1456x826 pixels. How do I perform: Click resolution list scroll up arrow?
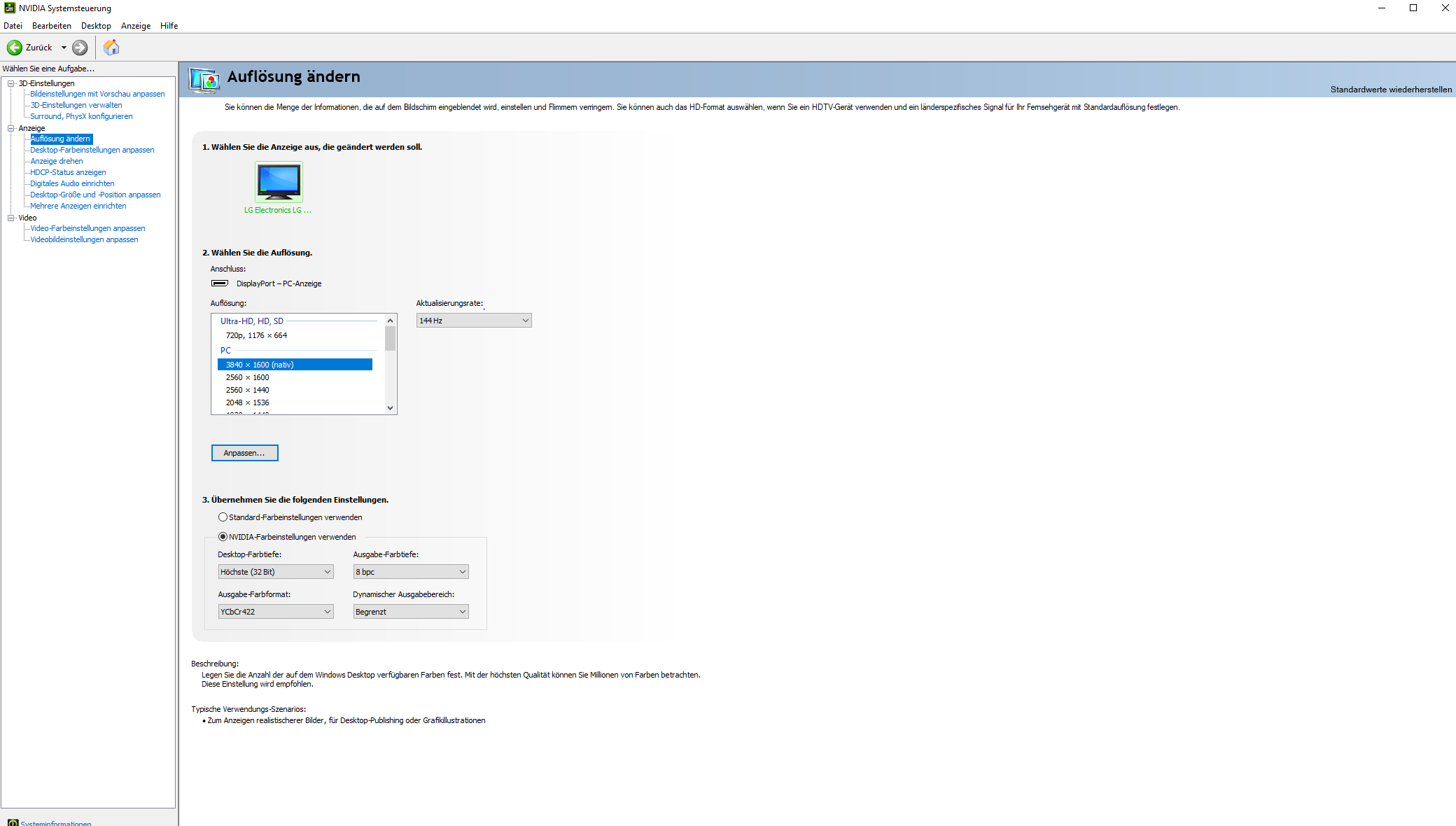click(391, 321)
